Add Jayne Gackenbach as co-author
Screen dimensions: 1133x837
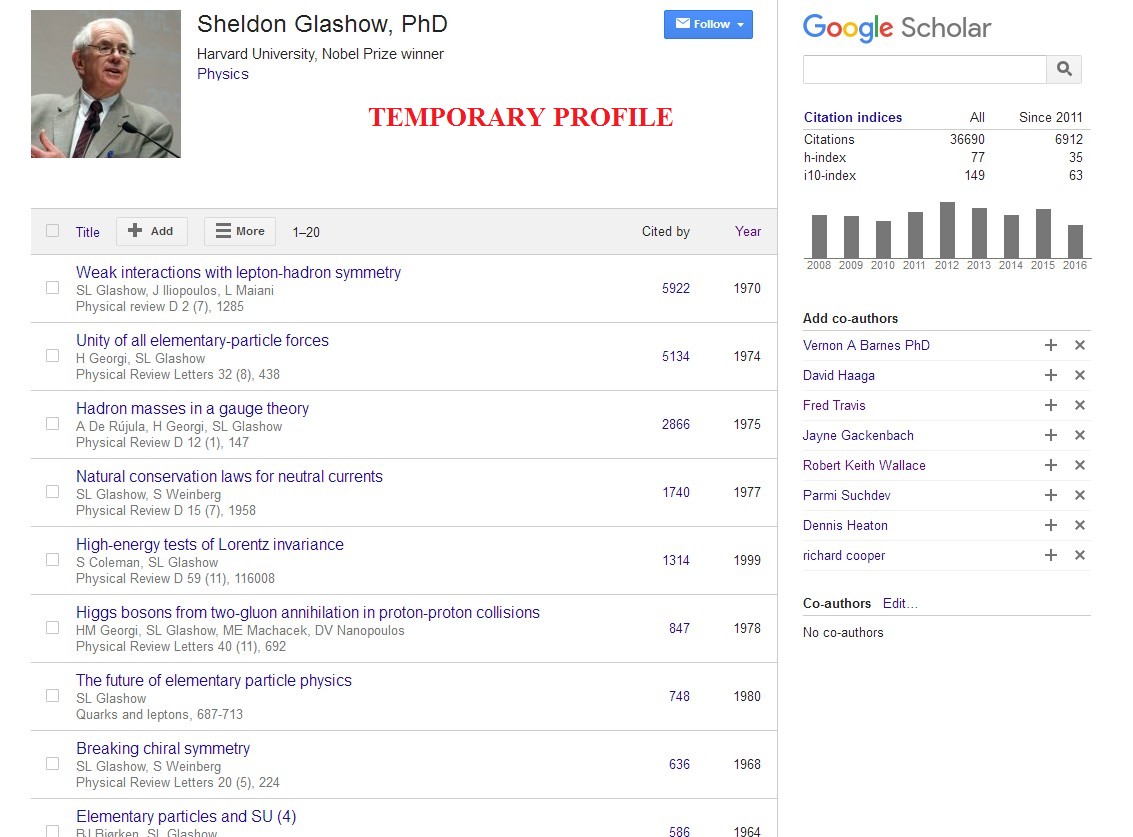(x=1051, y=435)
